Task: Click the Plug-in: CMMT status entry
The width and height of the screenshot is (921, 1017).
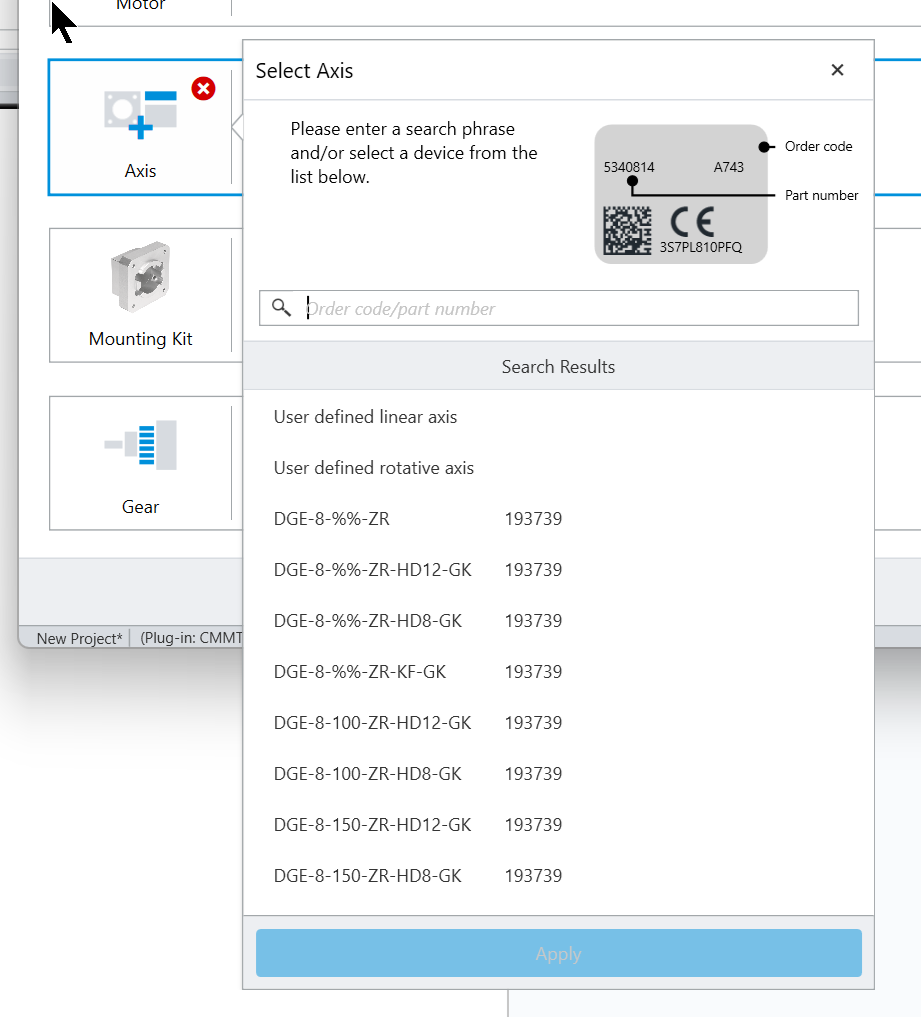Action: (x=191, y=638)
